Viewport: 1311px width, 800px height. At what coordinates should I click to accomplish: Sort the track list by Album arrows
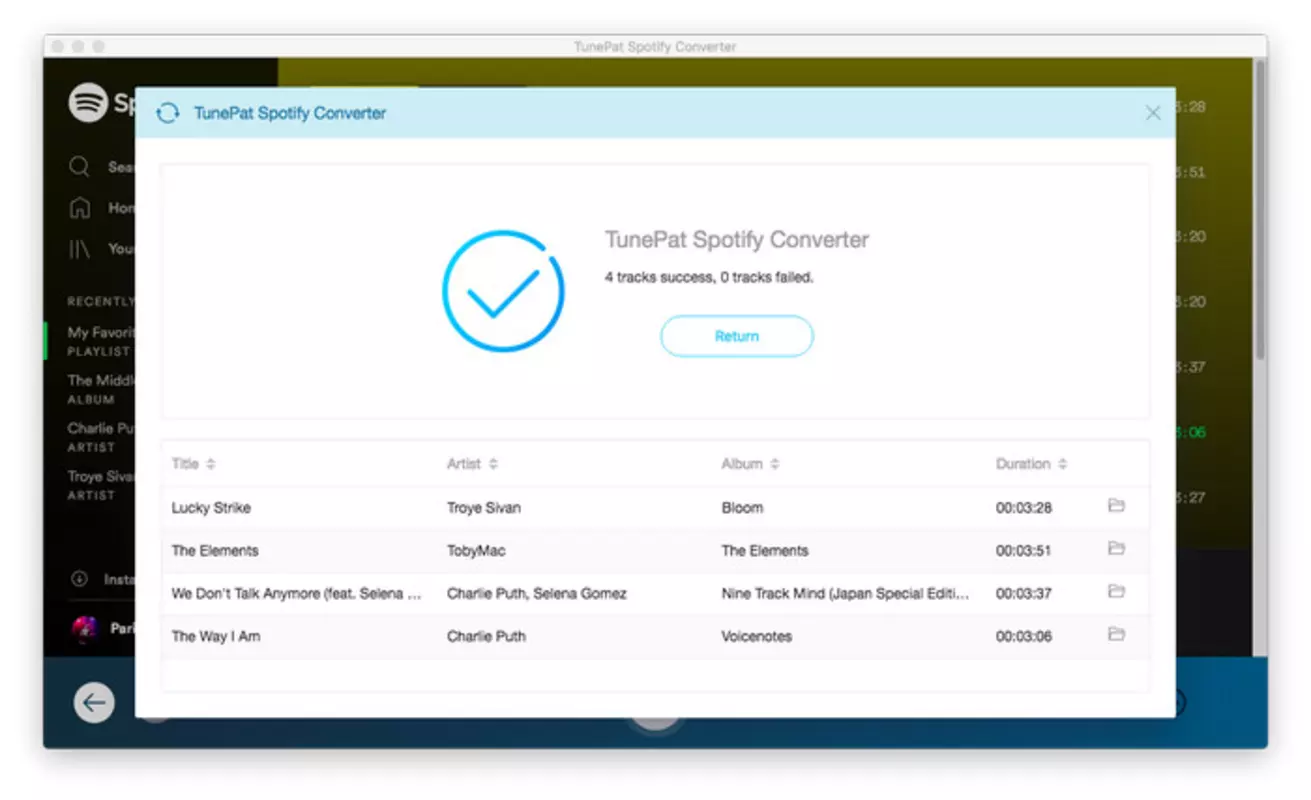click(x=775, y=464)
